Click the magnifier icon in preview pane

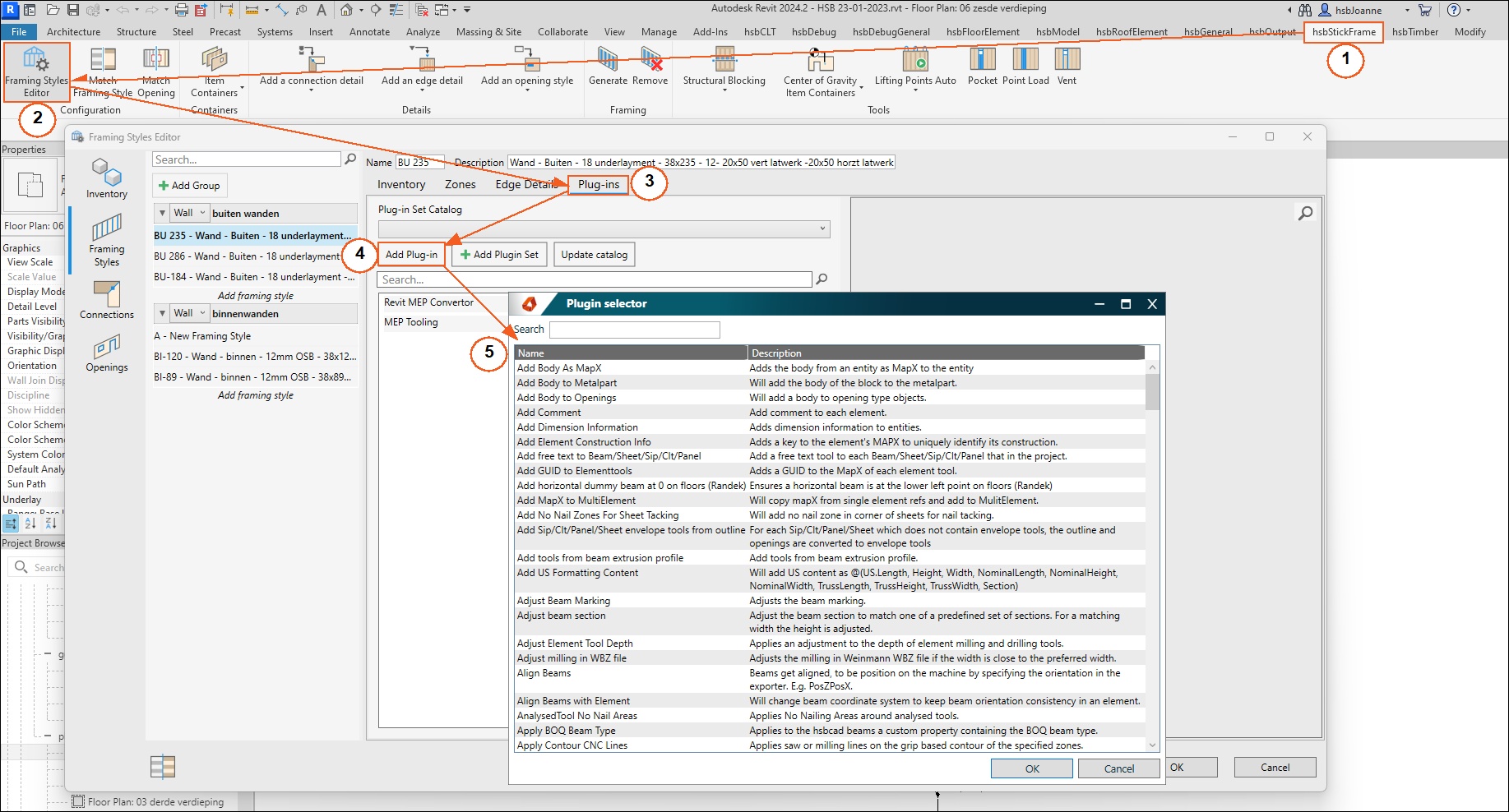pos(1305,214)
